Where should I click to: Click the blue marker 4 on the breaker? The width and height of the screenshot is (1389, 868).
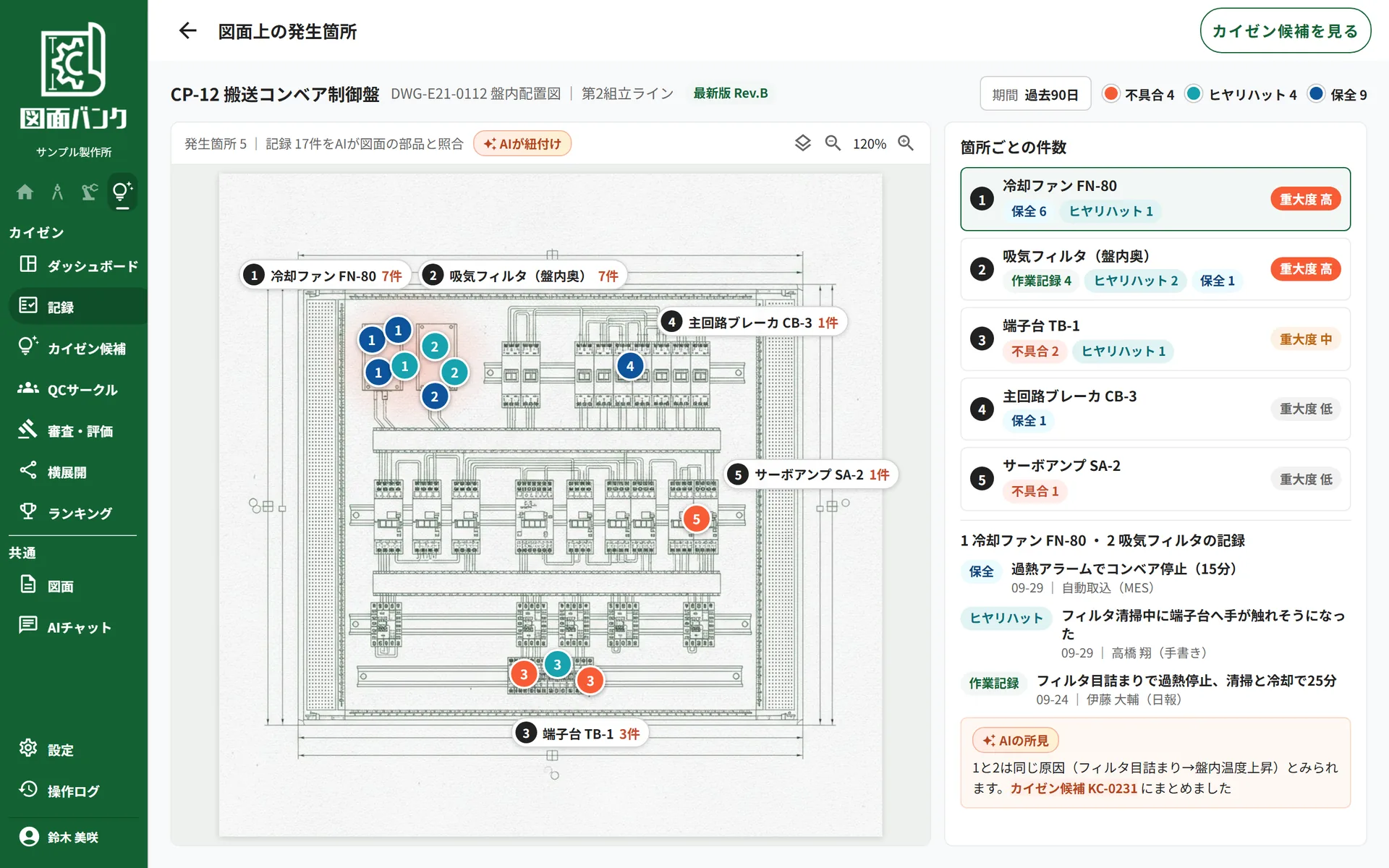630,366
